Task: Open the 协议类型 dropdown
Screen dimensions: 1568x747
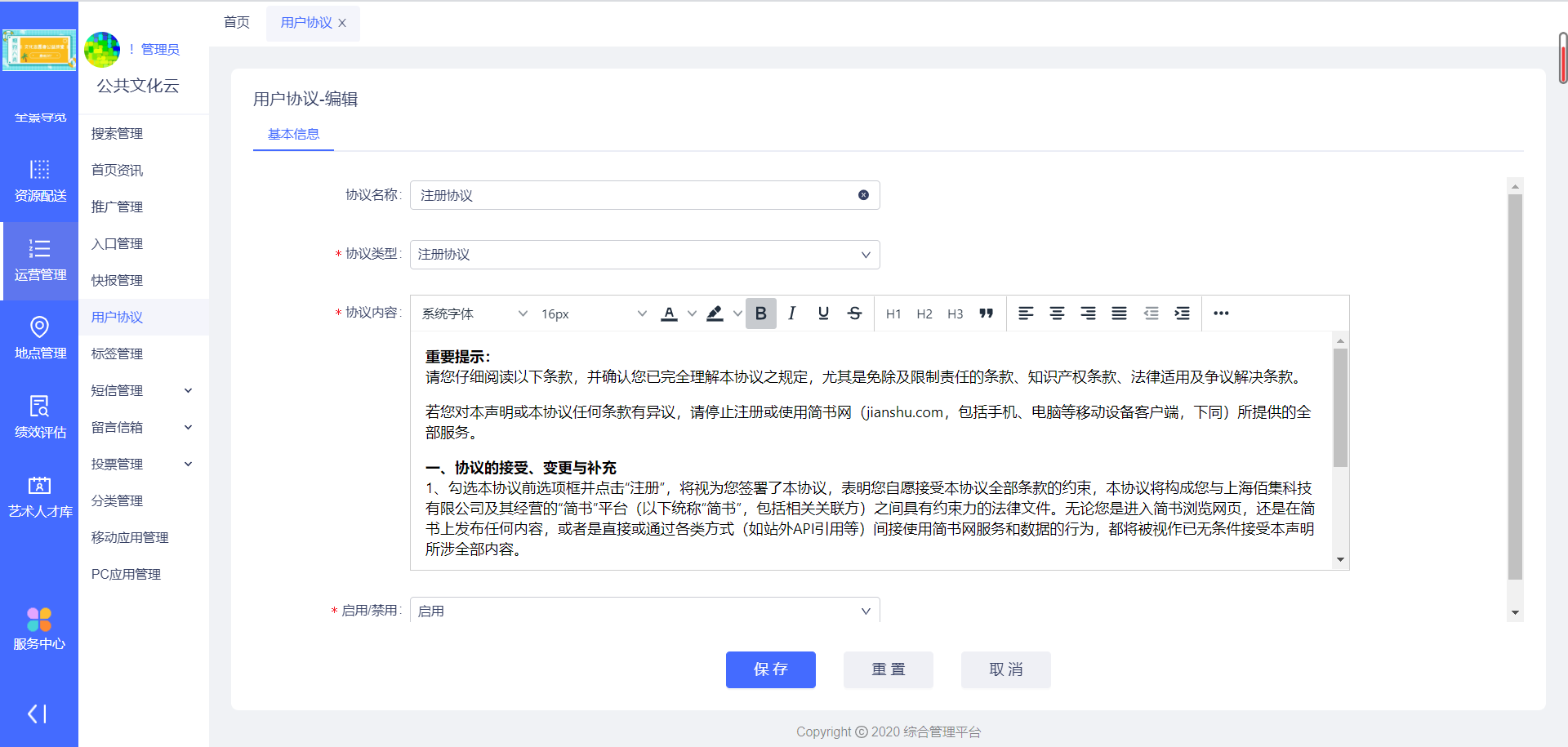Action: [644, 255]
